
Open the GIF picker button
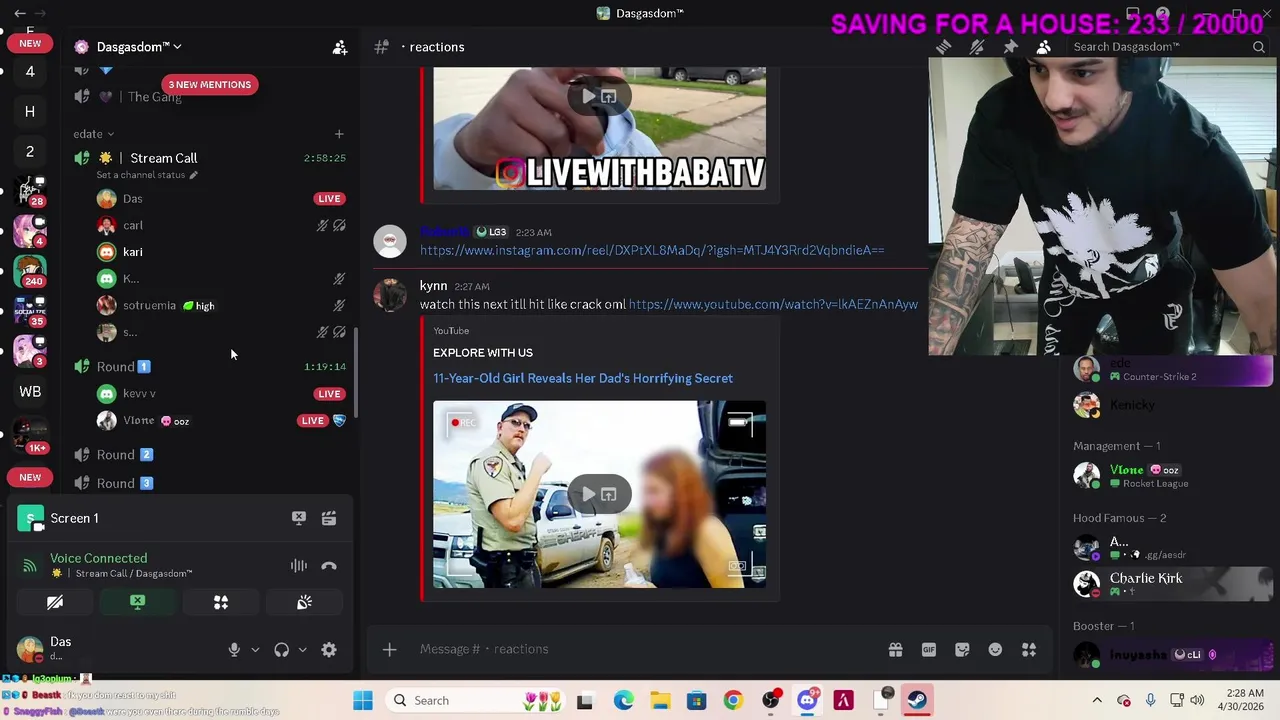pyautogui.click(x=929, y=650)
